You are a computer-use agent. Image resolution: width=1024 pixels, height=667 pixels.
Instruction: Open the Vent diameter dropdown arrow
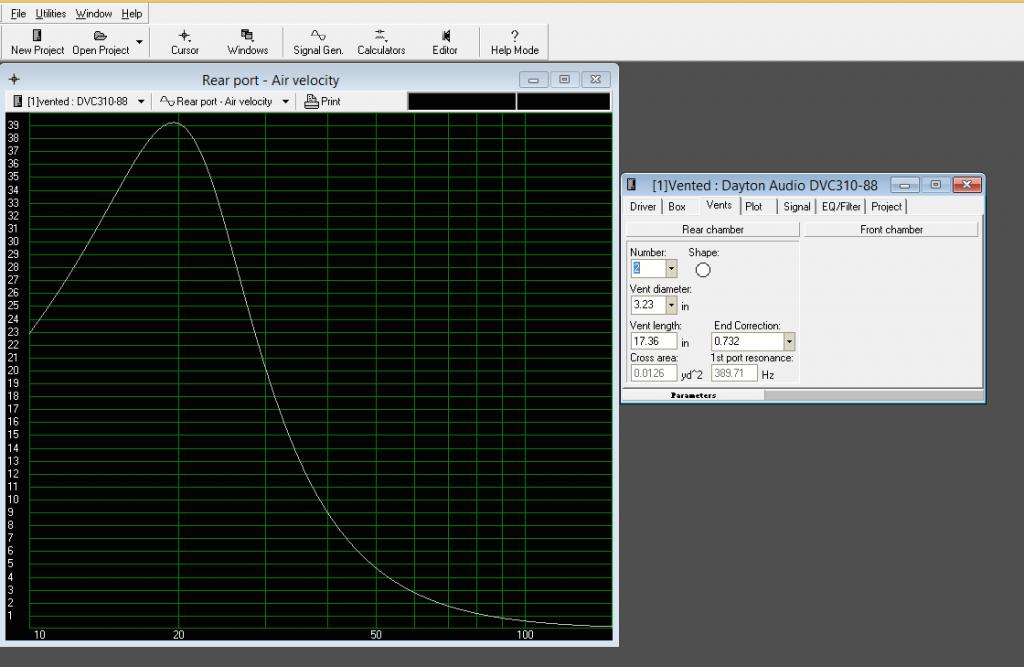click(671, 305)
